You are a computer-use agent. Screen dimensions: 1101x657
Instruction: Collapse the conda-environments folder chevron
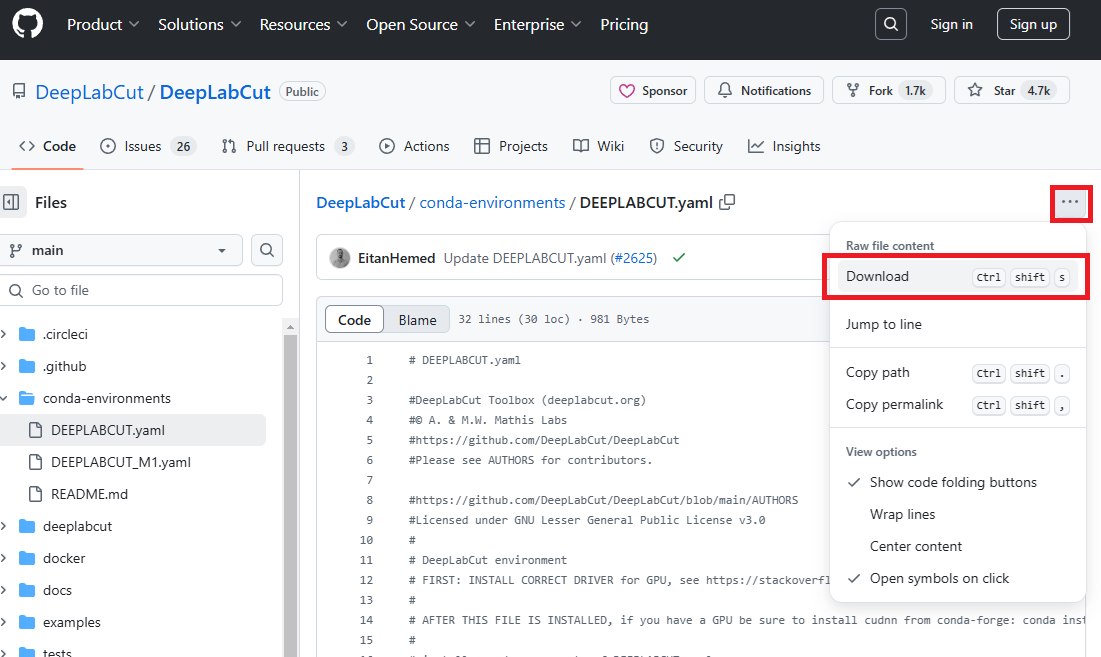(x=4, y=399)
